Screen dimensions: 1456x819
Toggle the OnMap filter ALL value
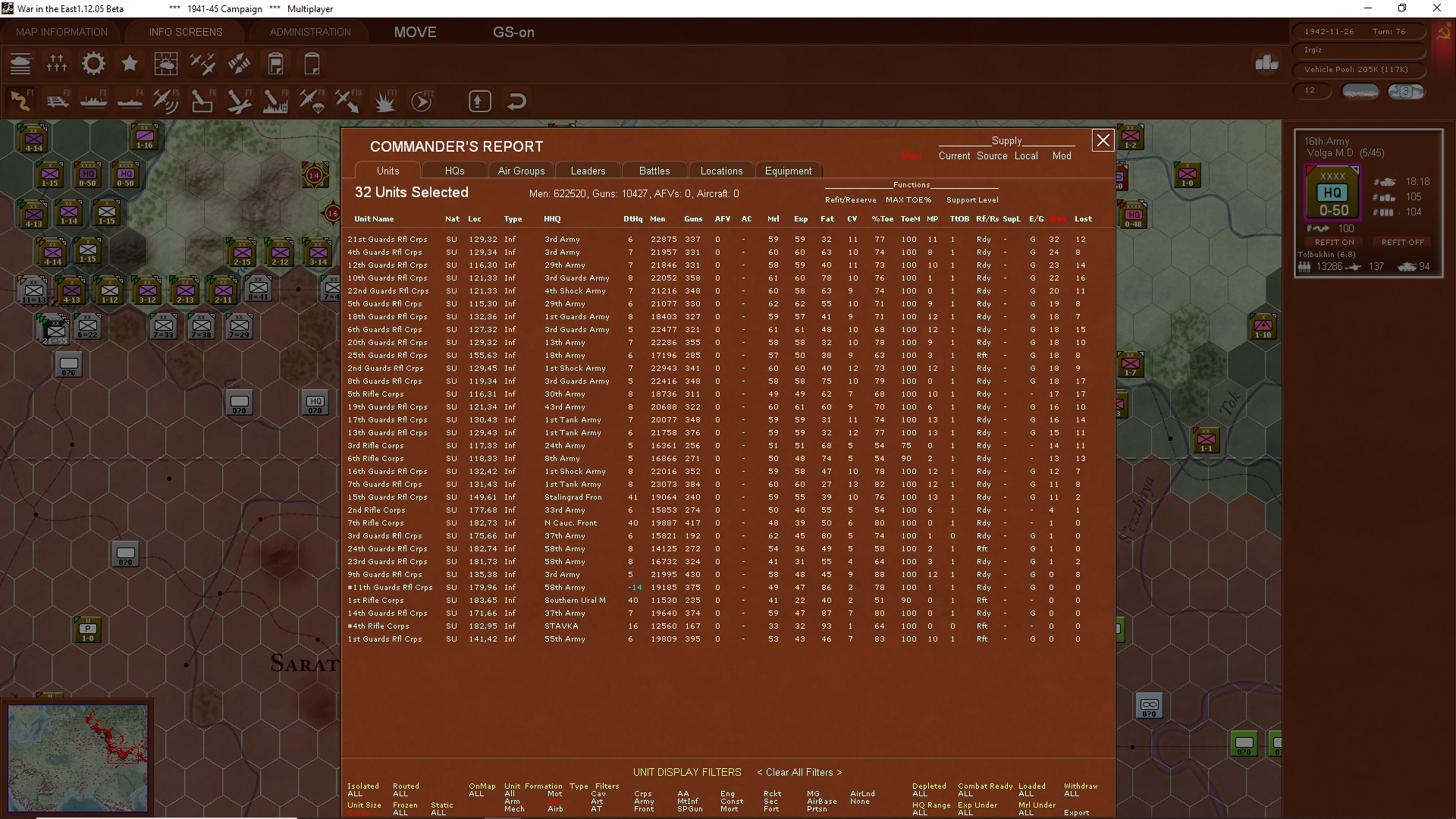pyautogui.click(x=476, y=794)
